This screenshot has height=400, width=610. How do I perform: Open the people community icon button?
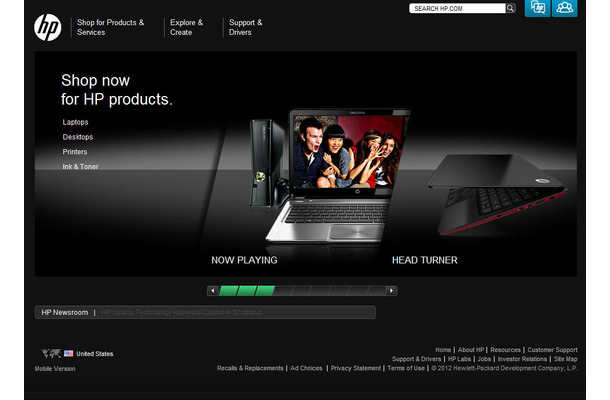click(564, 8)
